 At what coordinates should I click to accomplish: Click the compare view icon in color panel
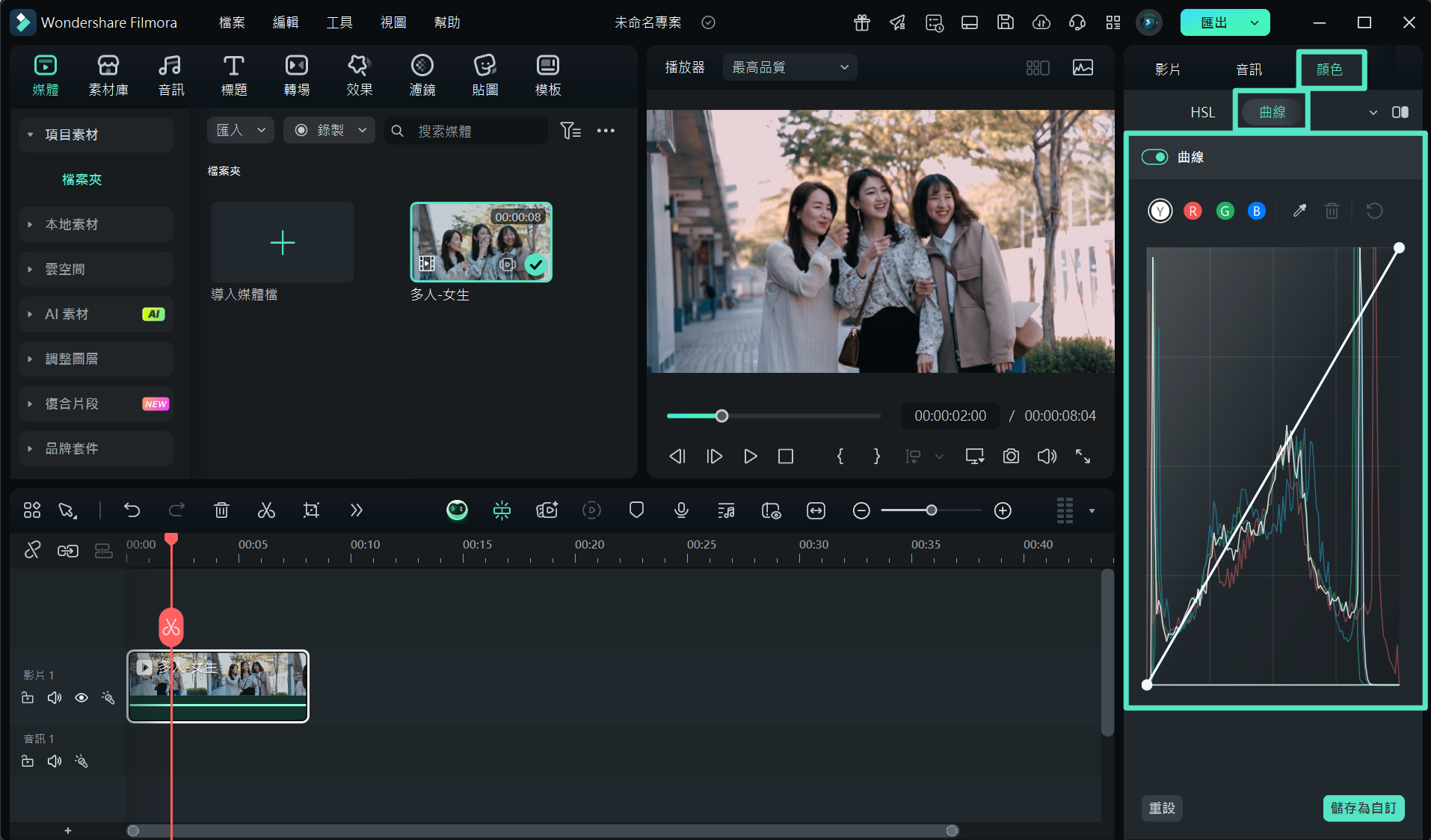[1400, 112]
